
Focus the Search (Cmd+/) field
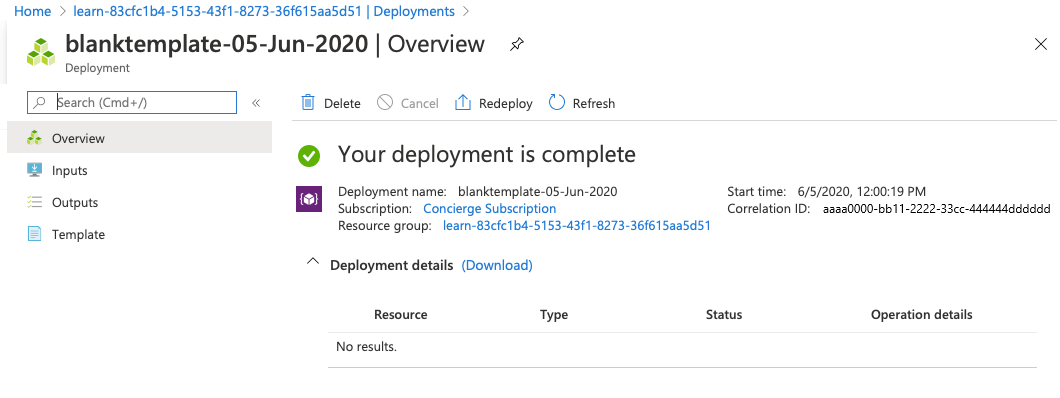tap(132, 103)
